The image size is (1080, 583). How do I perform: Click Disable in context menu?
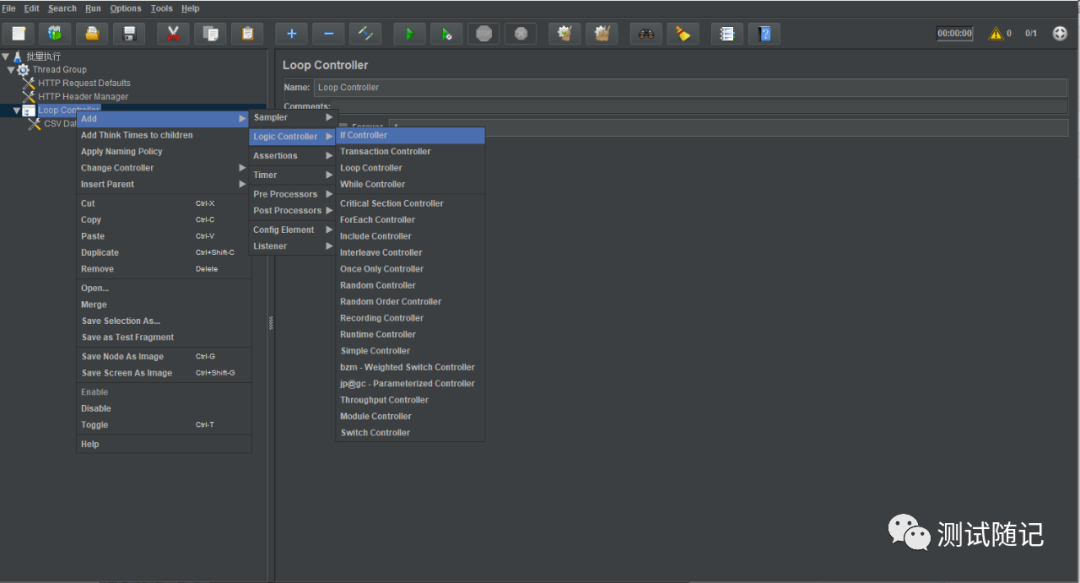(x=163, y=409)
